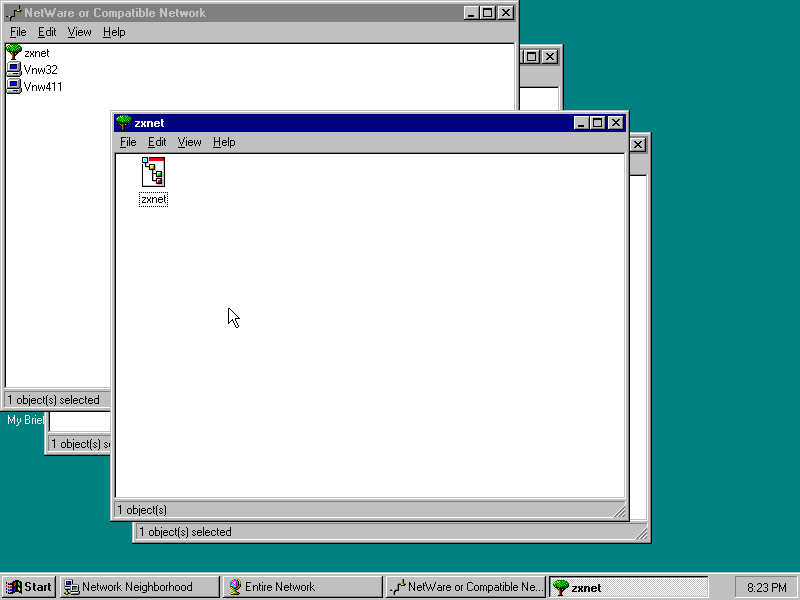Click the taskbar clock showing 8:23 PM
The width and height of the screenshot is (800, 600).
click(x=766, y=587)
